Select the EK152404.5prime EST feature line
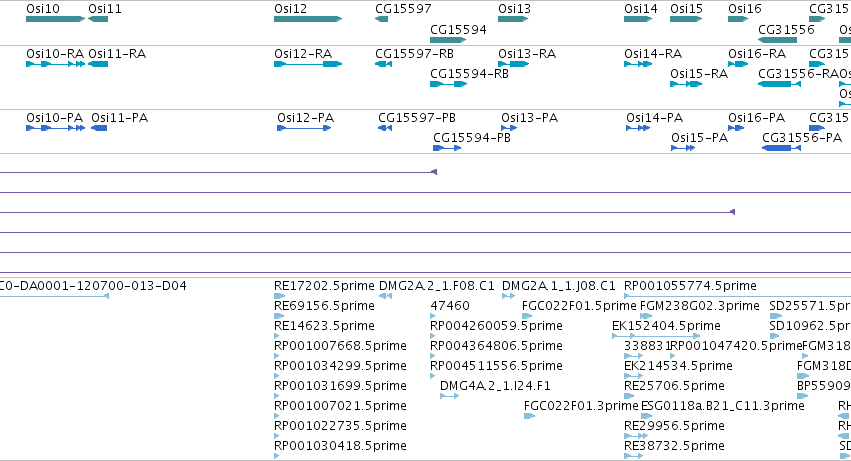This screenshot has height=461, width=851. pos(656,336)
